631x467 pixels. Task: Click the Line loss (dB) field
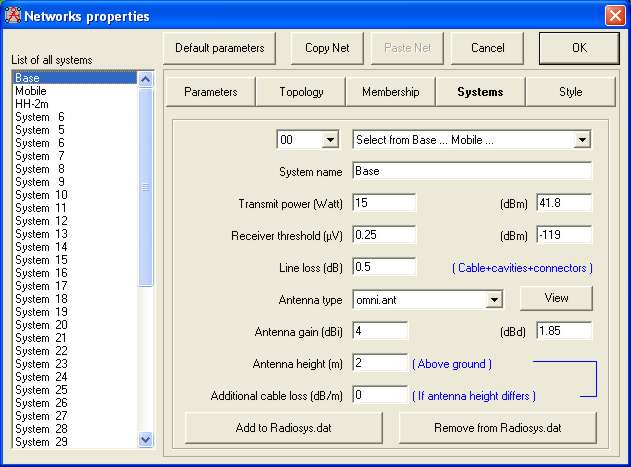pos(384,267)
